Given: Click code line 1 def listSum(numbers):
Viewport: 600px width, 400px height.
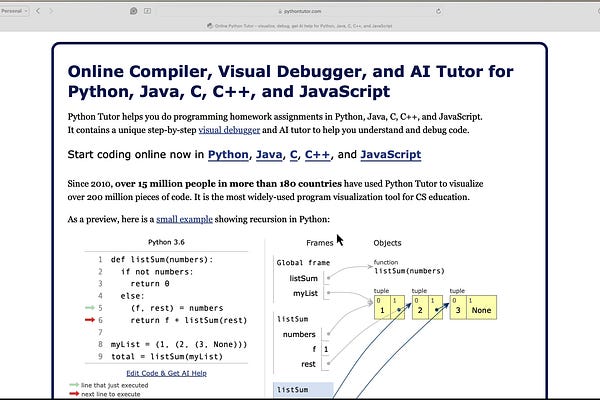Looking at the screenshot, I should (x=161, y=260).
